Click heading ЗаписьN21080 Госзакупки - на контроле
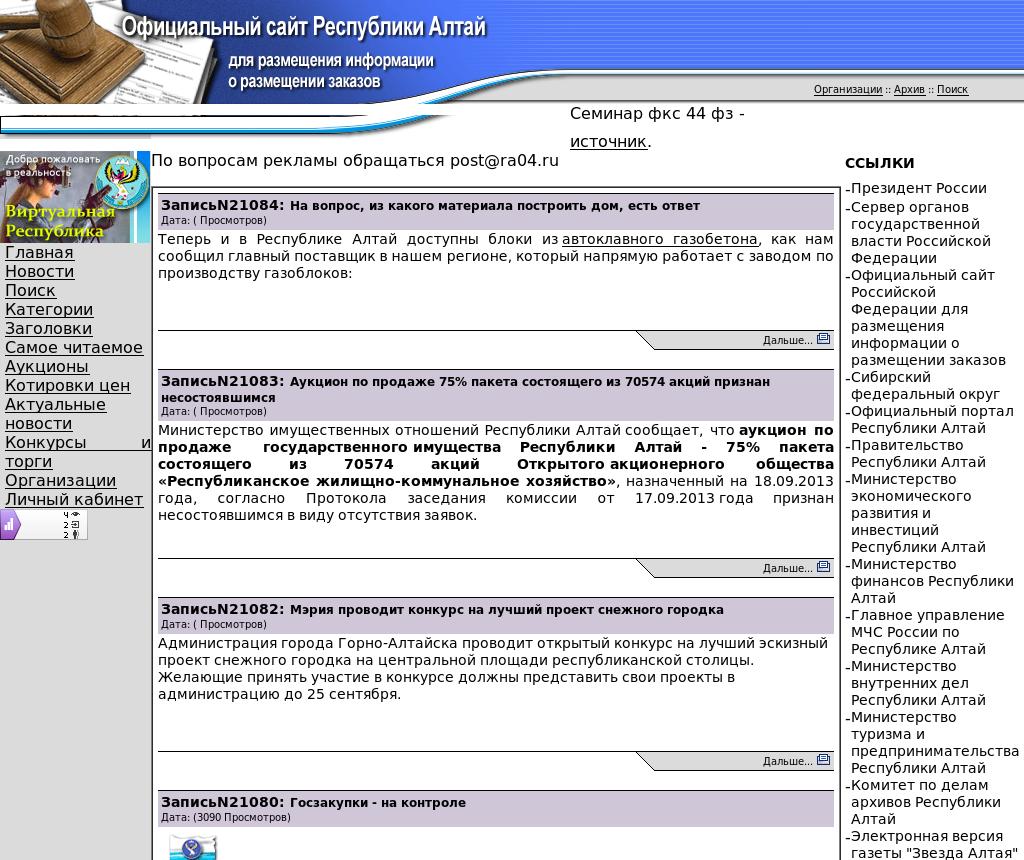 313,802
